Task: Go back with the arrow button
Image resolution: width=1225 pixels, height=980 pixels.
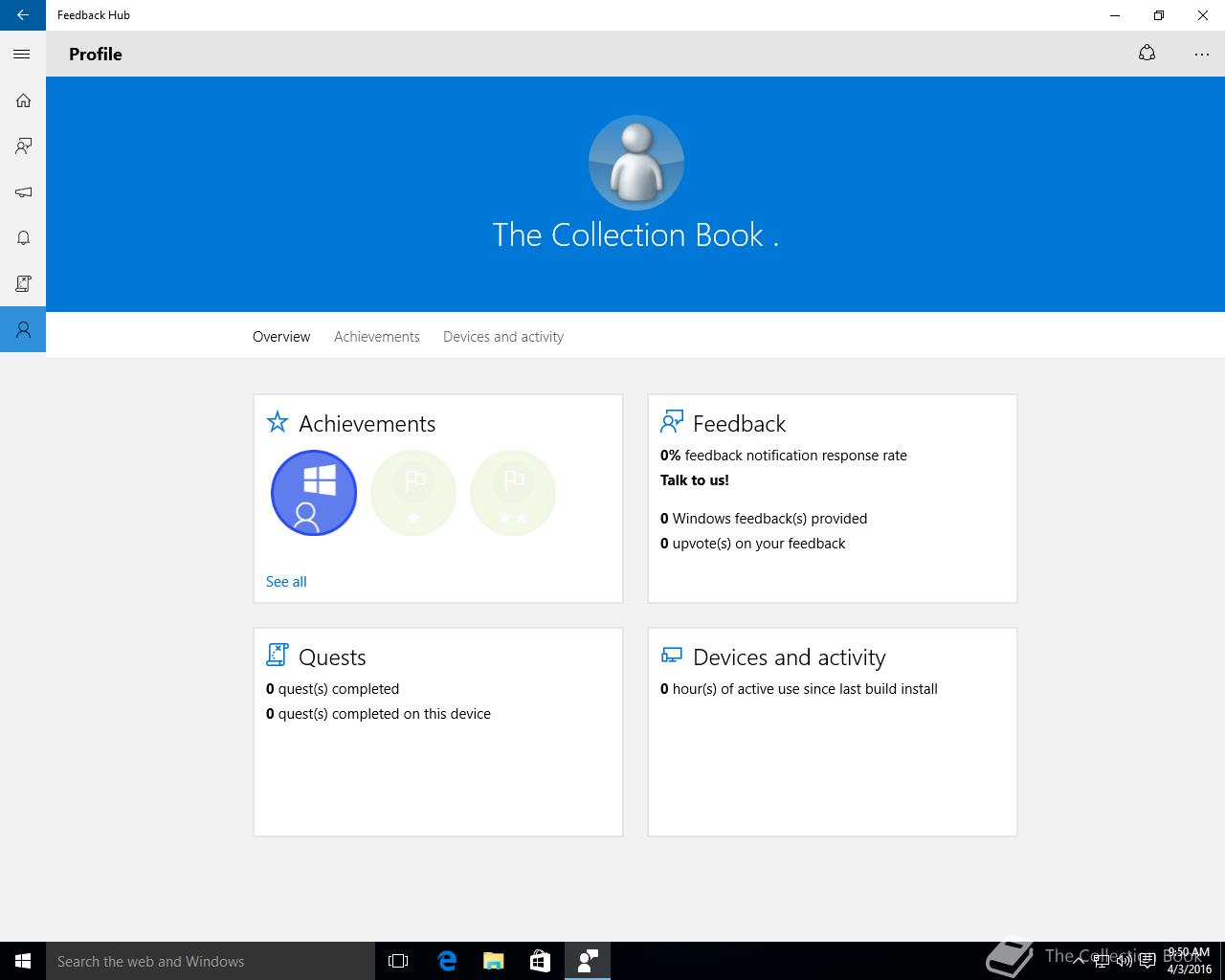Action: click(x=23, y=15)
